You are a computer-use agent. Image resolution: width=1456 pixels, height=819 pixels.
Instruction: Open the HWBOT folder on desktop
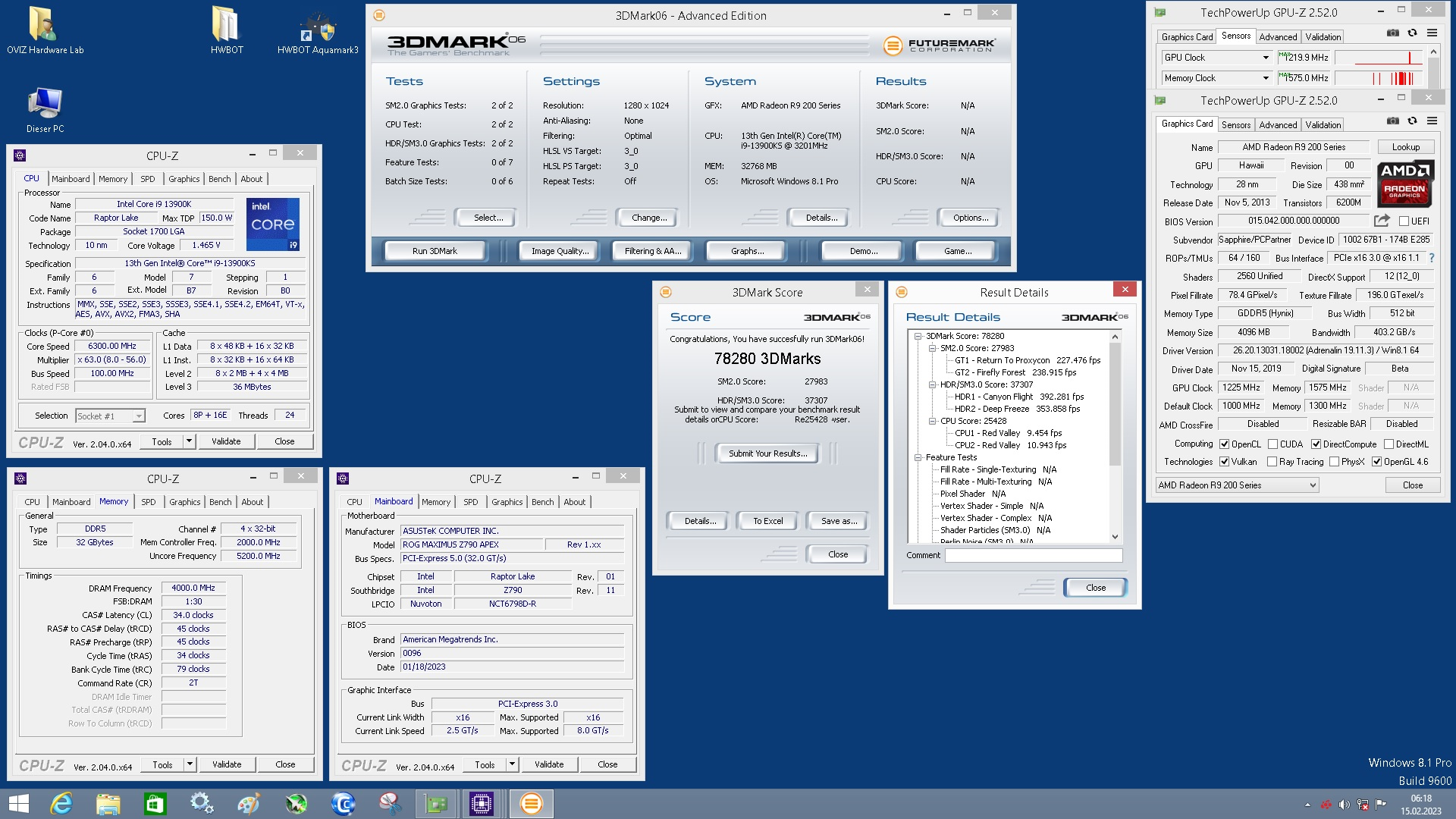pyautogui.click(x=227, y=30)
